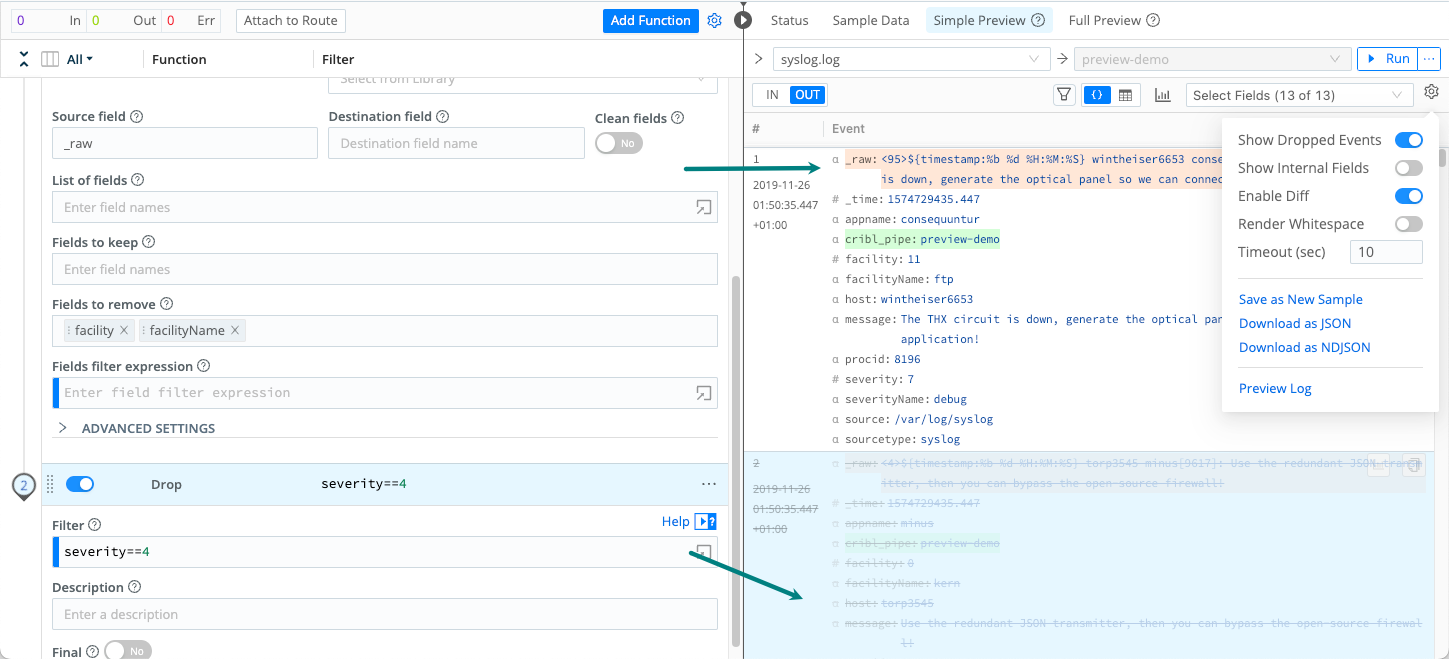The height and width of the screenshot is (659, 1449).
Task: Open the preview settings gear icon
Action: [1431, 91]
